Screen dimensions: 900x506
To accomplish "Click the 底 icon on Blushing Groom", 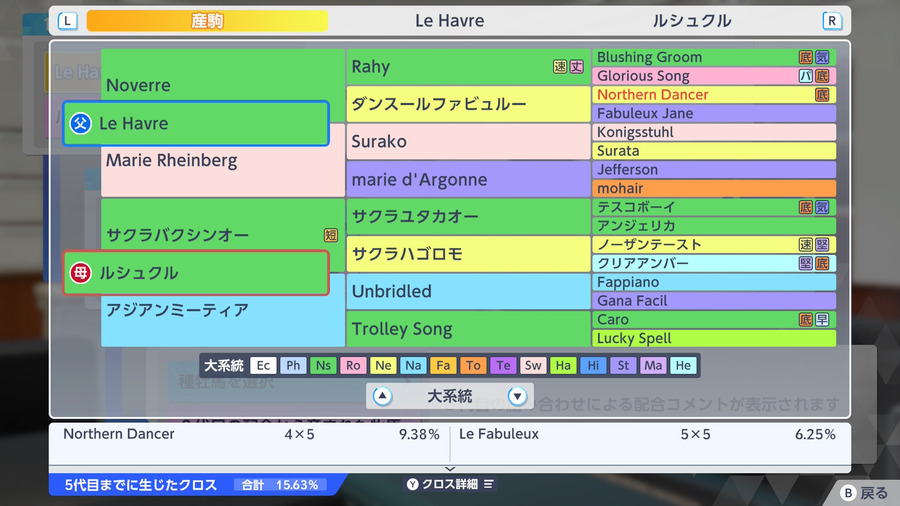I will coord(806,57).
